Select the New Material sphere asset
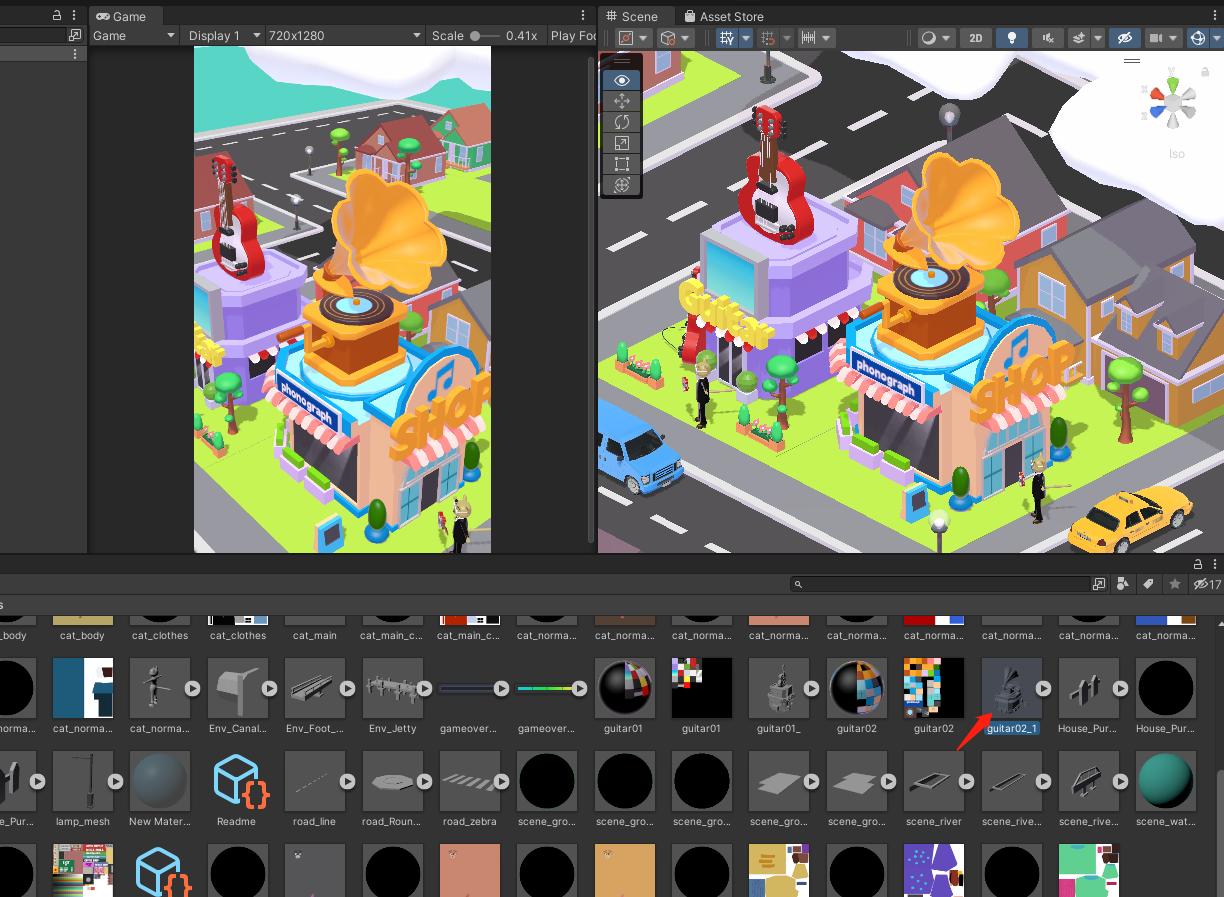 pos(160,782)
